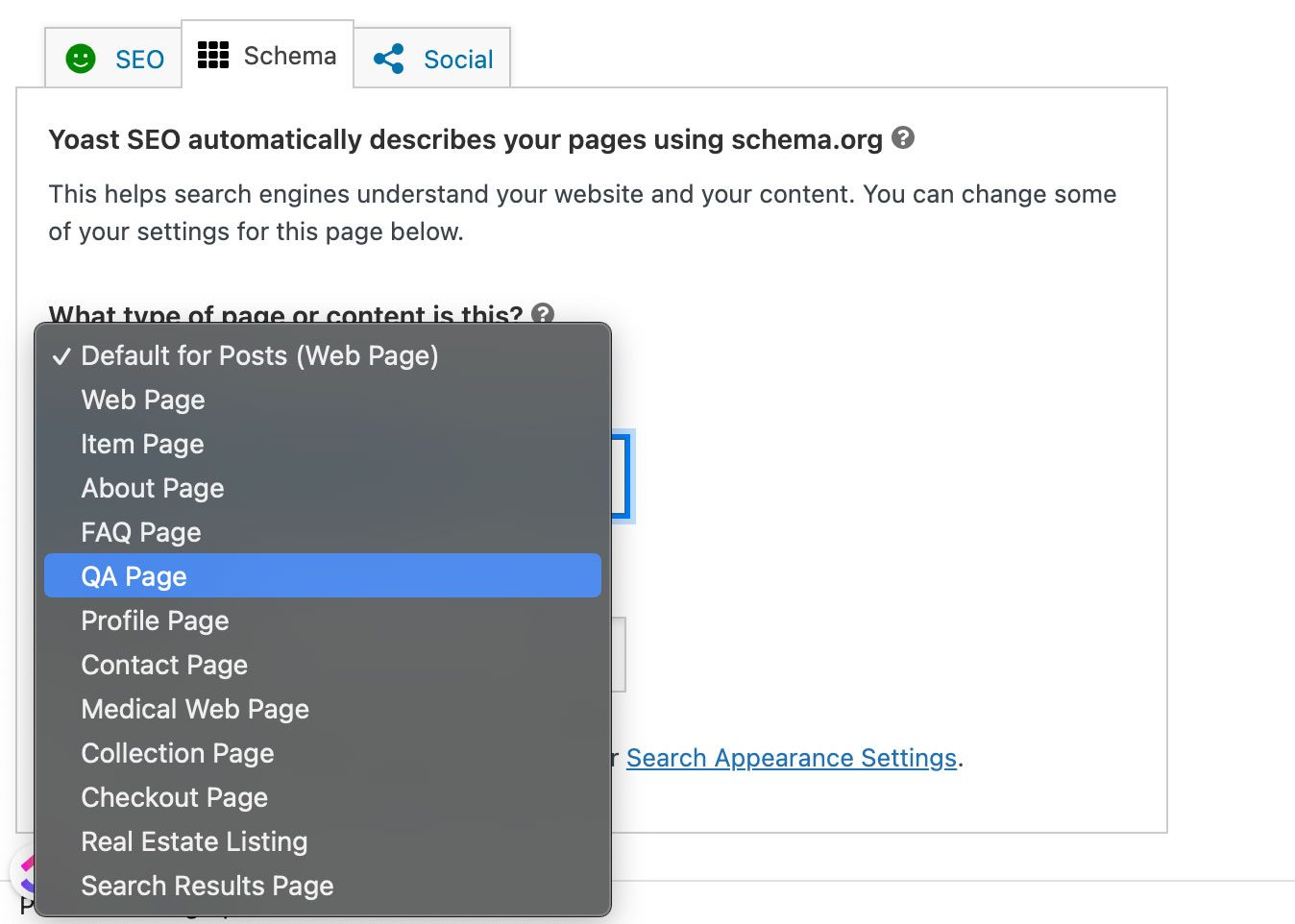Pick About Page from the list
1295x924 pixels.
[153, 488]
